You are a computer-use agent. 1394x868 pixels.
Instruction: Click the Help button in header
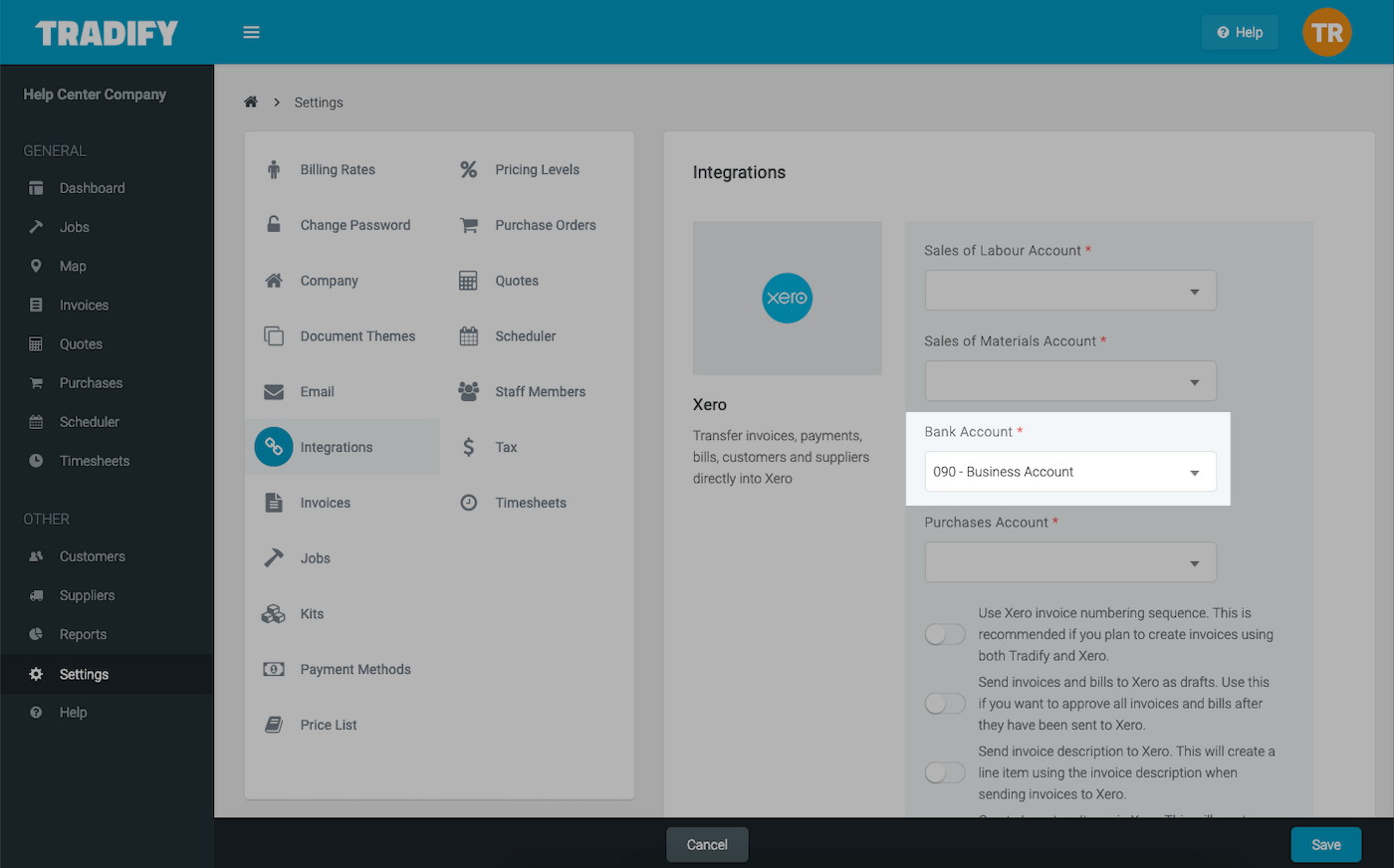1240,33
